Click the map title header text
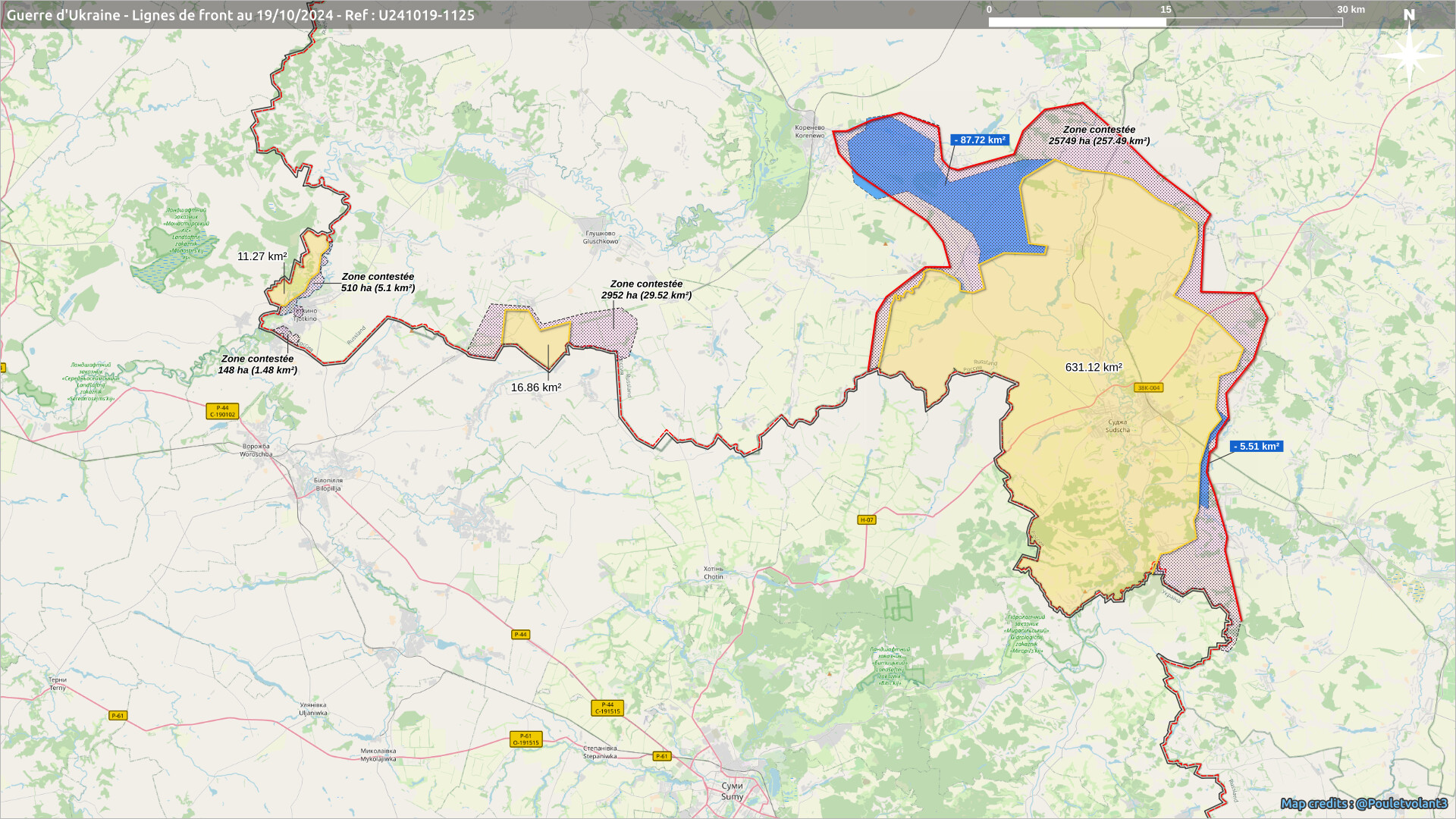Image resolution: width=1456 pixels, height=819 pixels. pyautogui.click(x=240, y=15)
